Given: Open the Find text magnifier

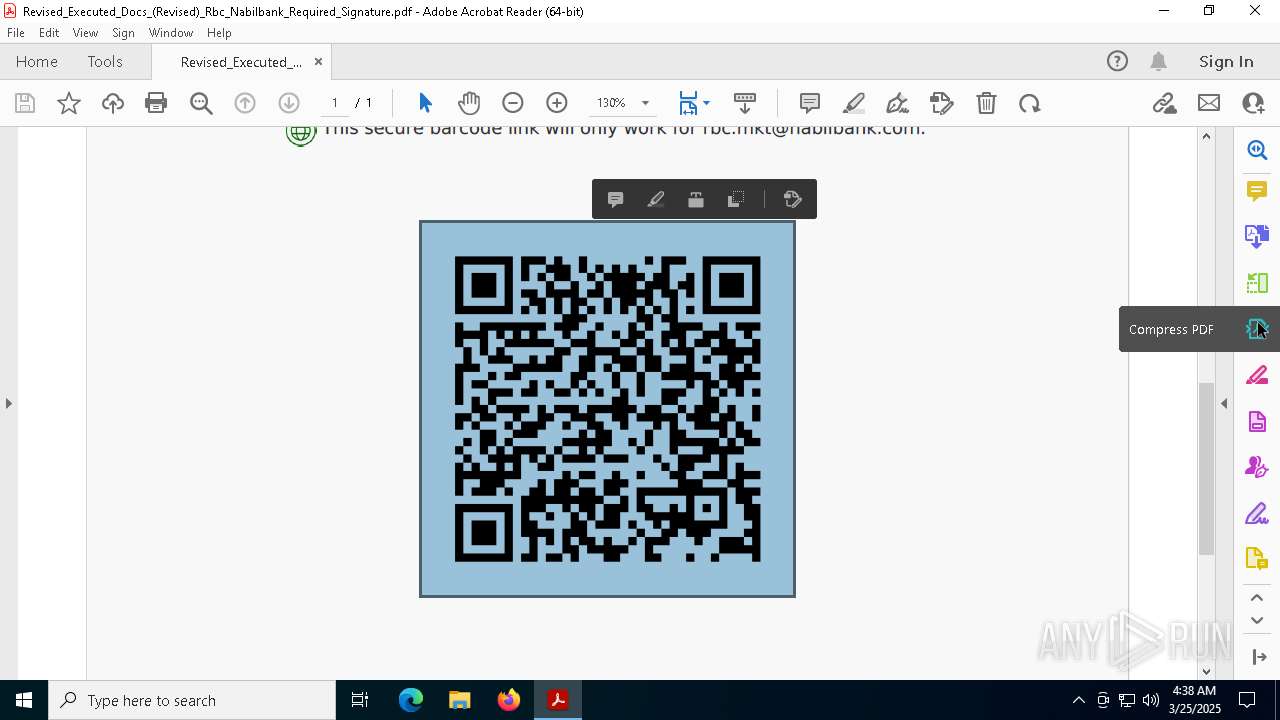Looking at the screenshot, I should click(201, 103).
